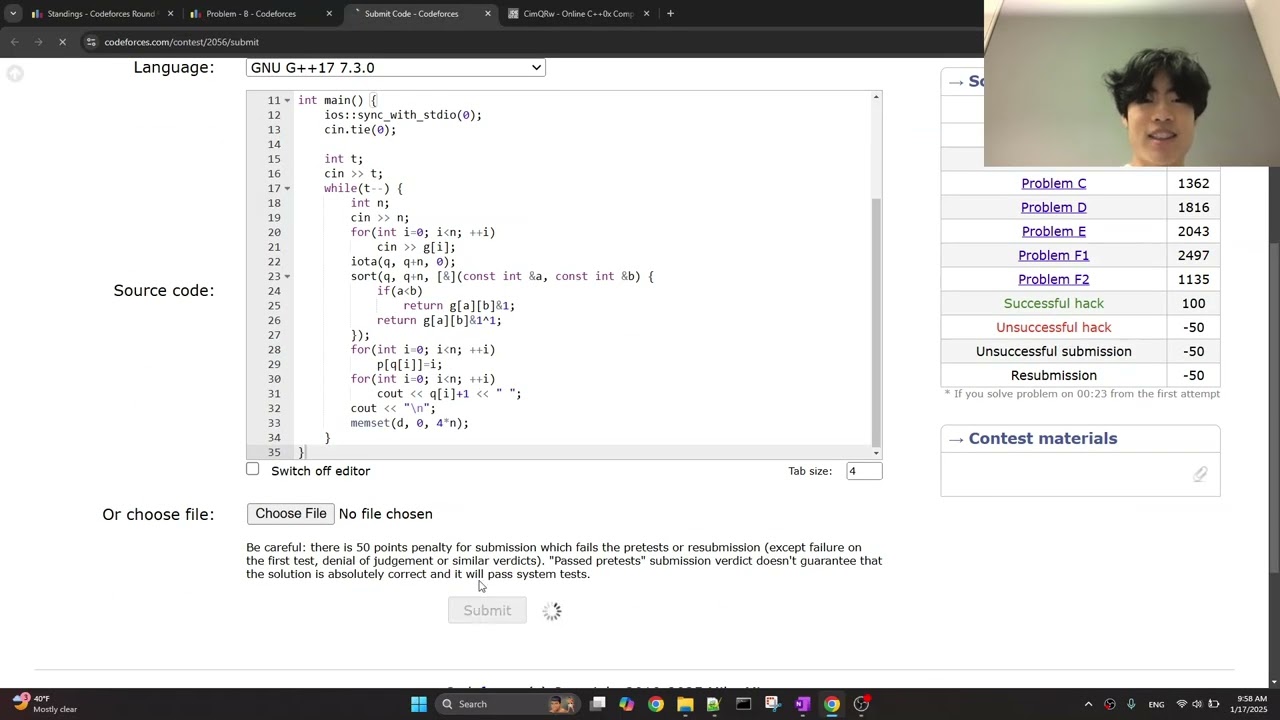1280x720 pixels.
Task: Open the Windows Start menu
Action: tap(419, 704)
